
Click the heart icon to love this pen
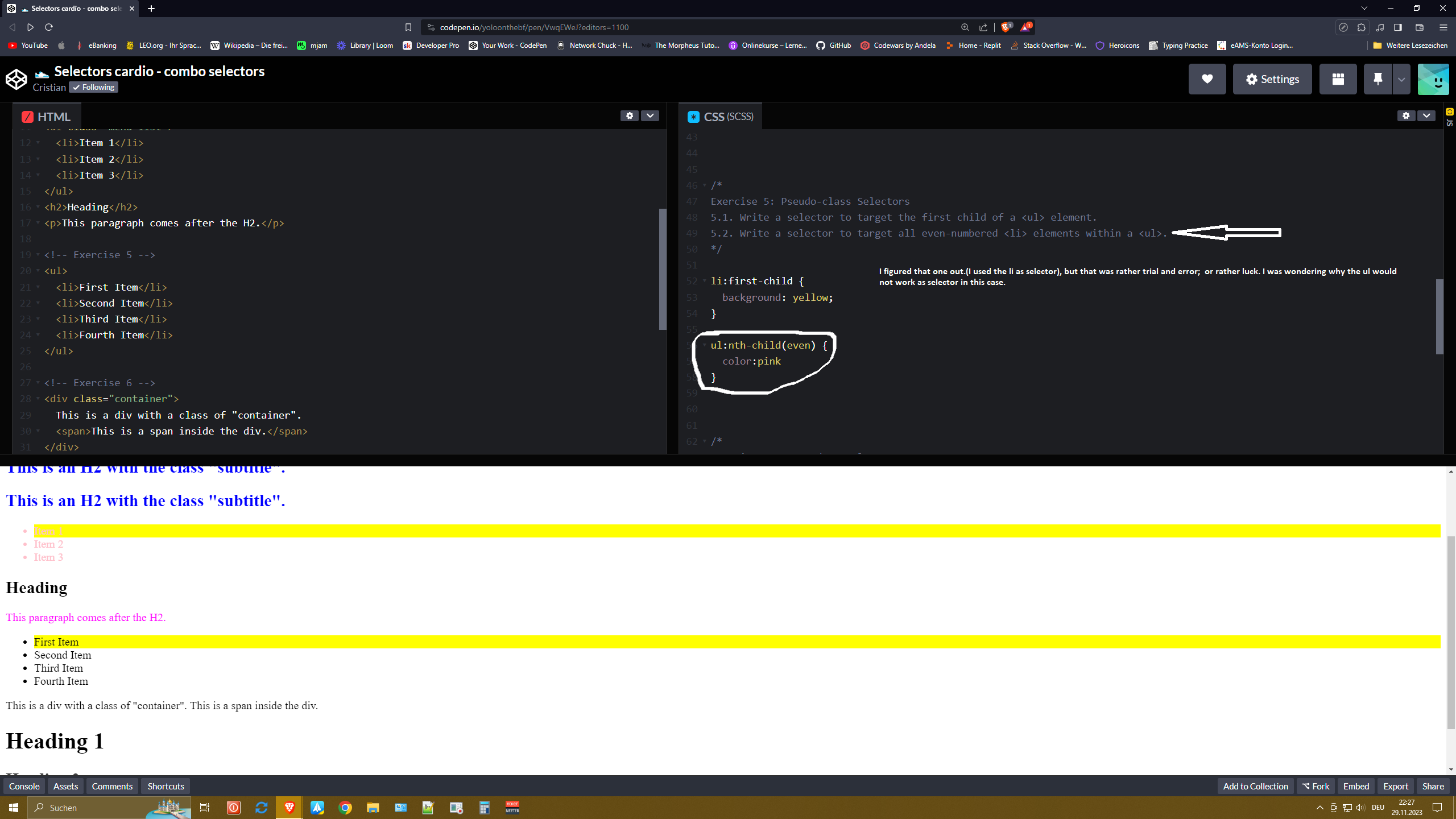point(1207,79)
